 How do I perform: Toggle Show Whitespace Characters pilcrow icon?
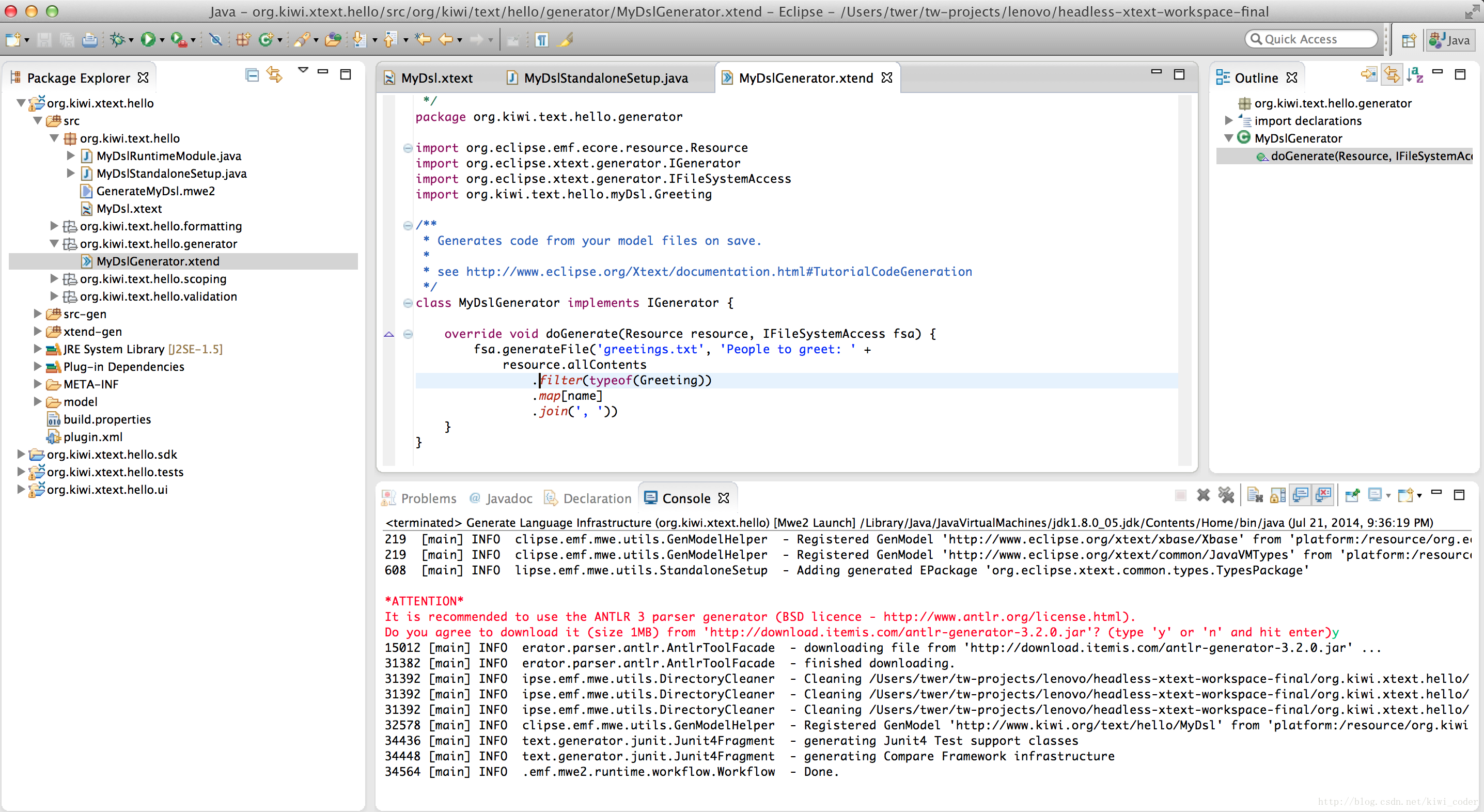[542, 40]
